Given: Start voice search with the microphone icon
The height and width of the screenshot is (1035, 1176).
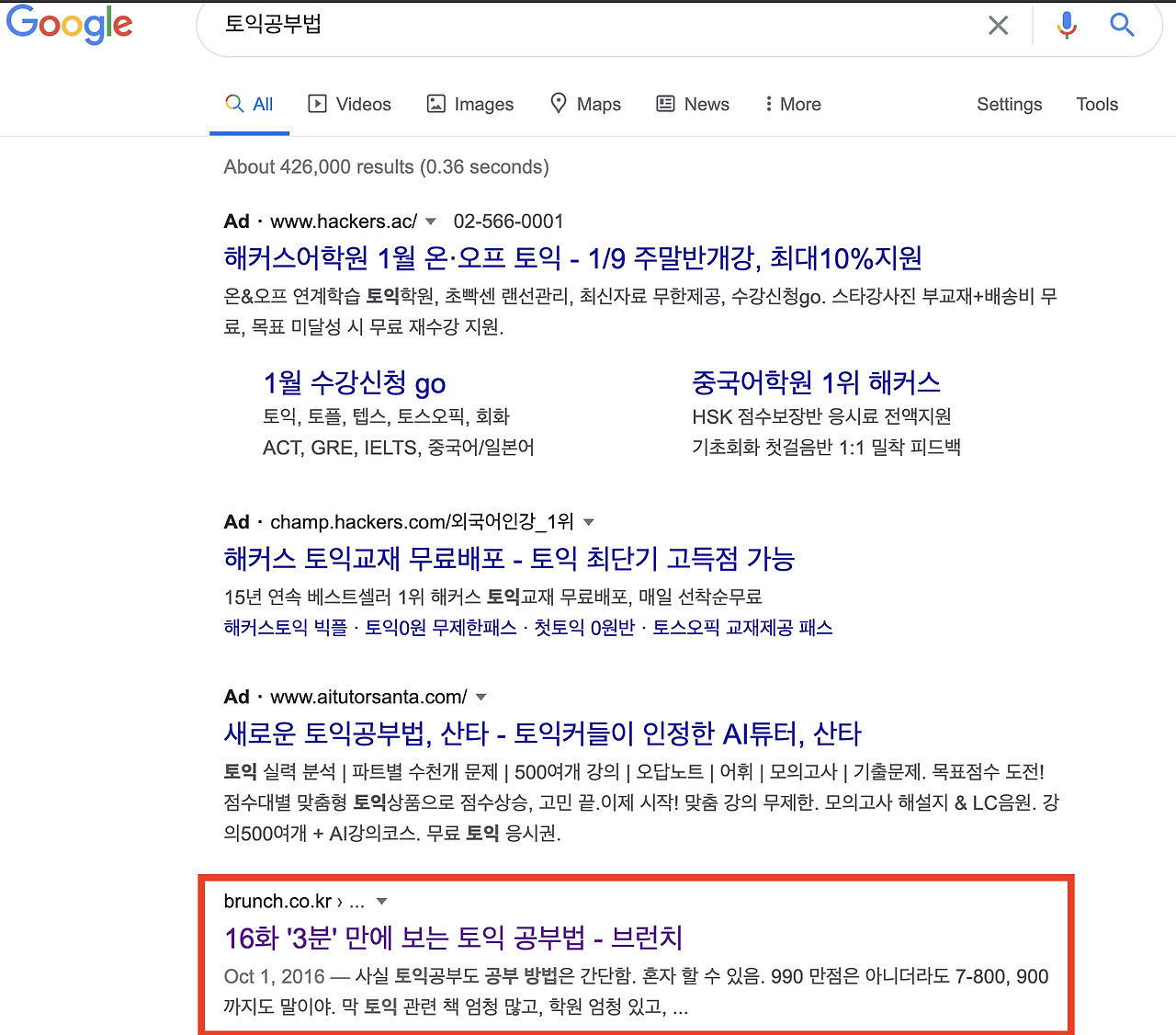Looking at the screenshot, I should point(1067,25).
